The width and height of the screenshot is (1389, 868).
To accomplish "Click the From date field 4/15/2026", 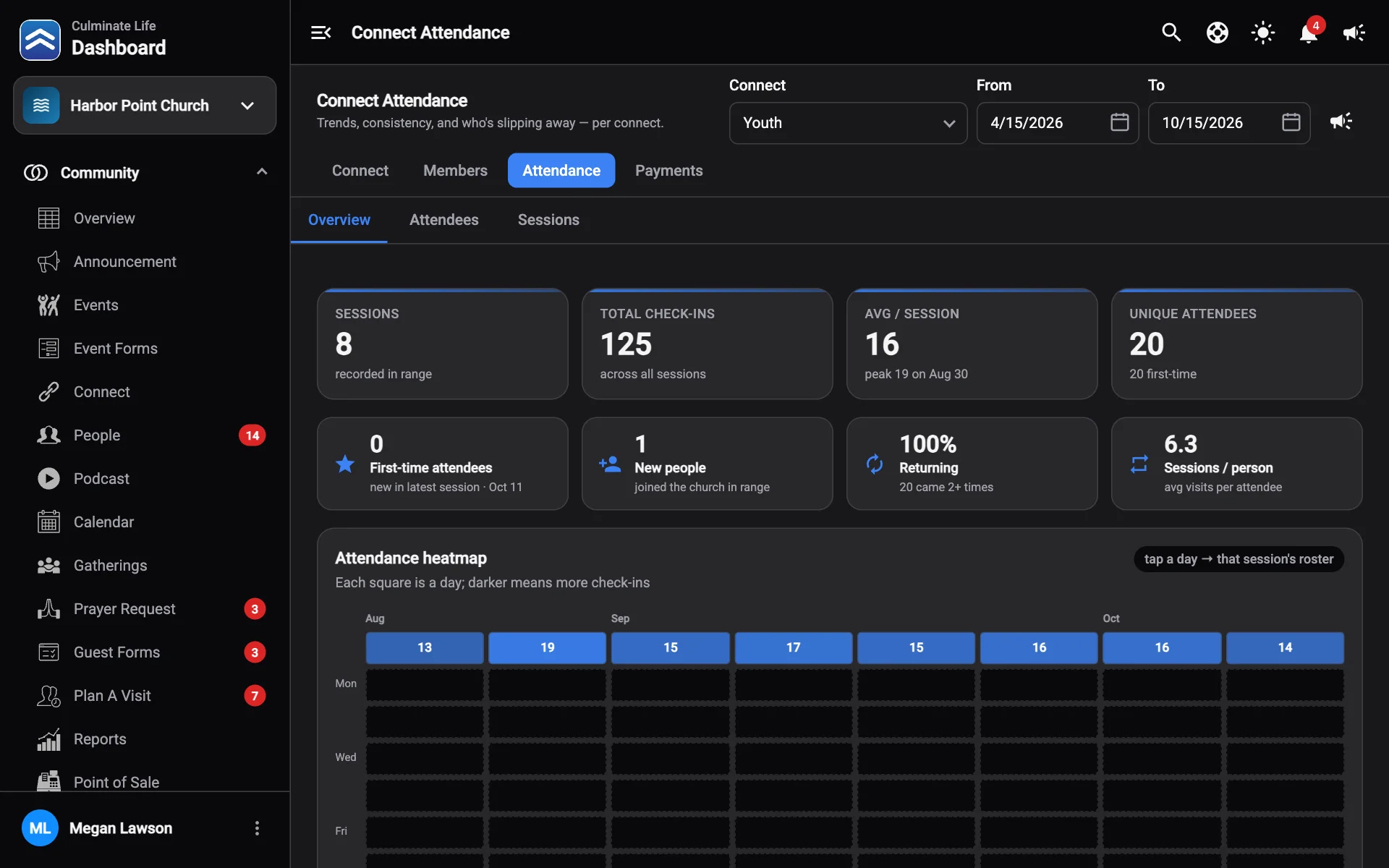I will 1058,123.
